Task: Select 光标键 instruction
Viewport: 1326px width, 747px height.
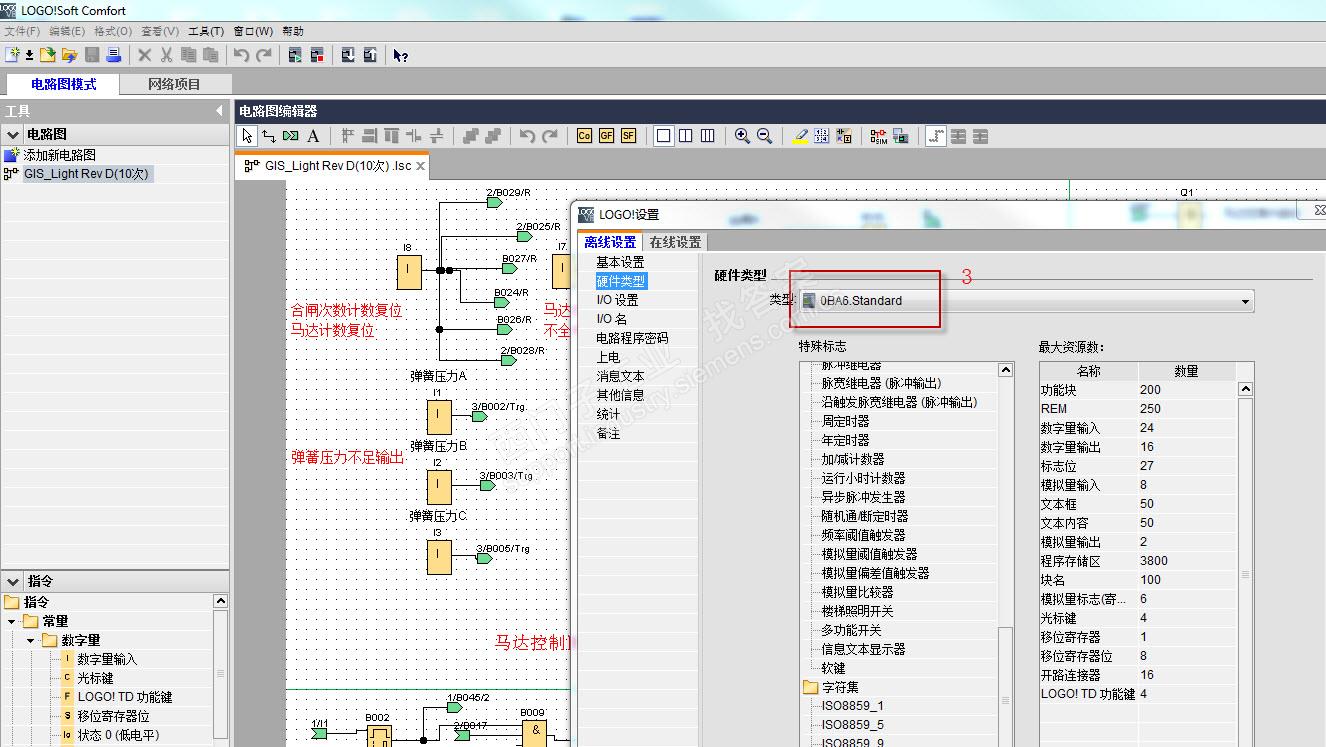Action: click(x=96, y=678)
